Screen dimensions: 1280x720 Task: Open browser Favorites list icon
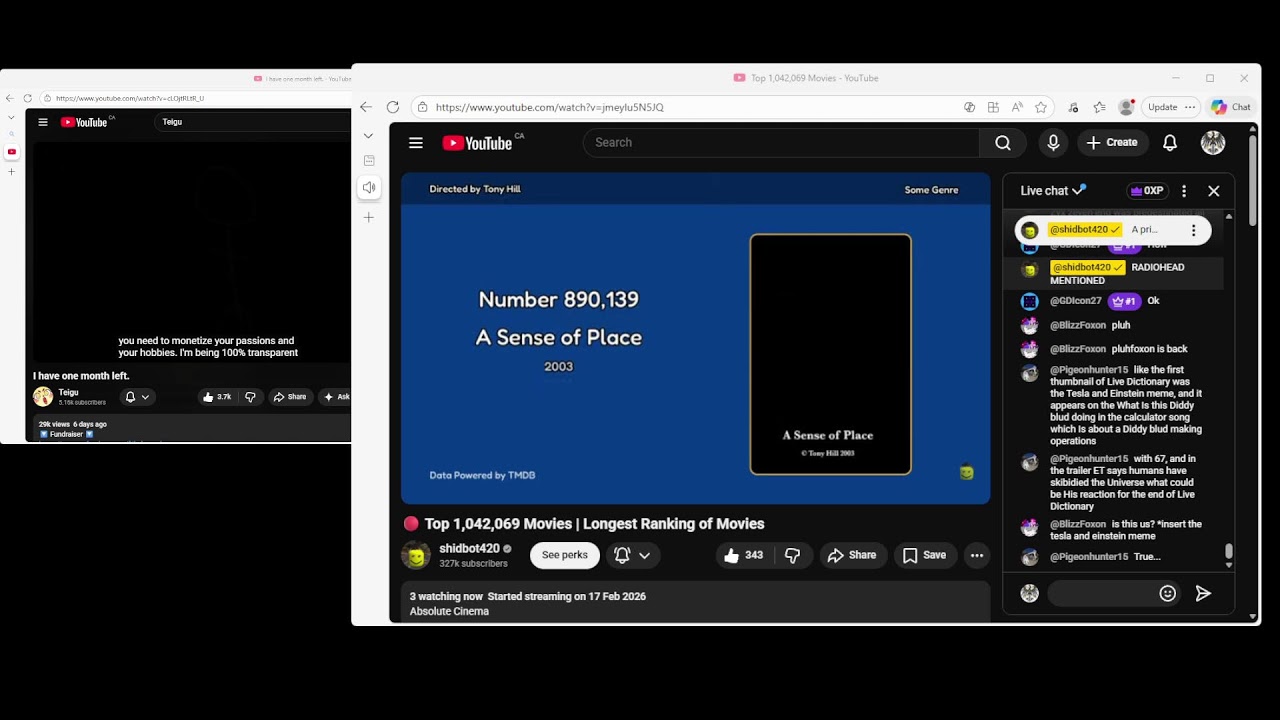tap(1099, 107)
